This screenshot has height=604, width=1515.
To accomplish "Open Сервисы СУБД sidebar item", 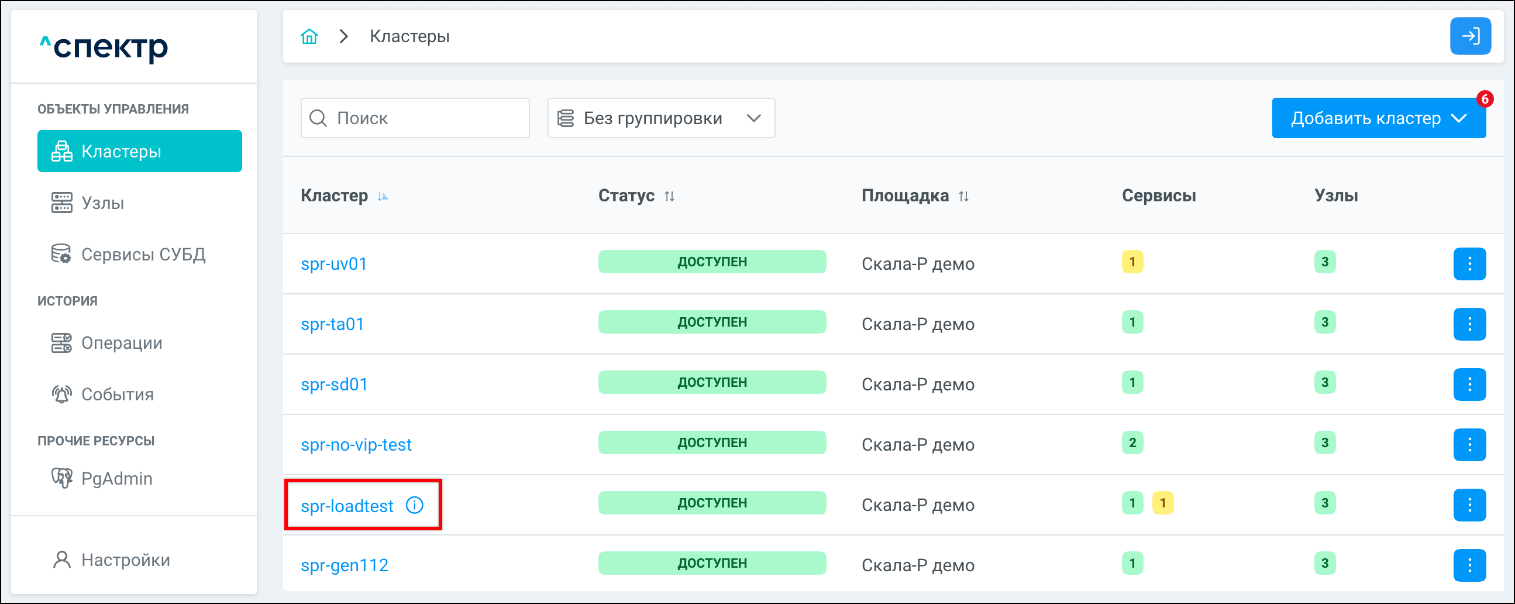I will coord(142,254).
